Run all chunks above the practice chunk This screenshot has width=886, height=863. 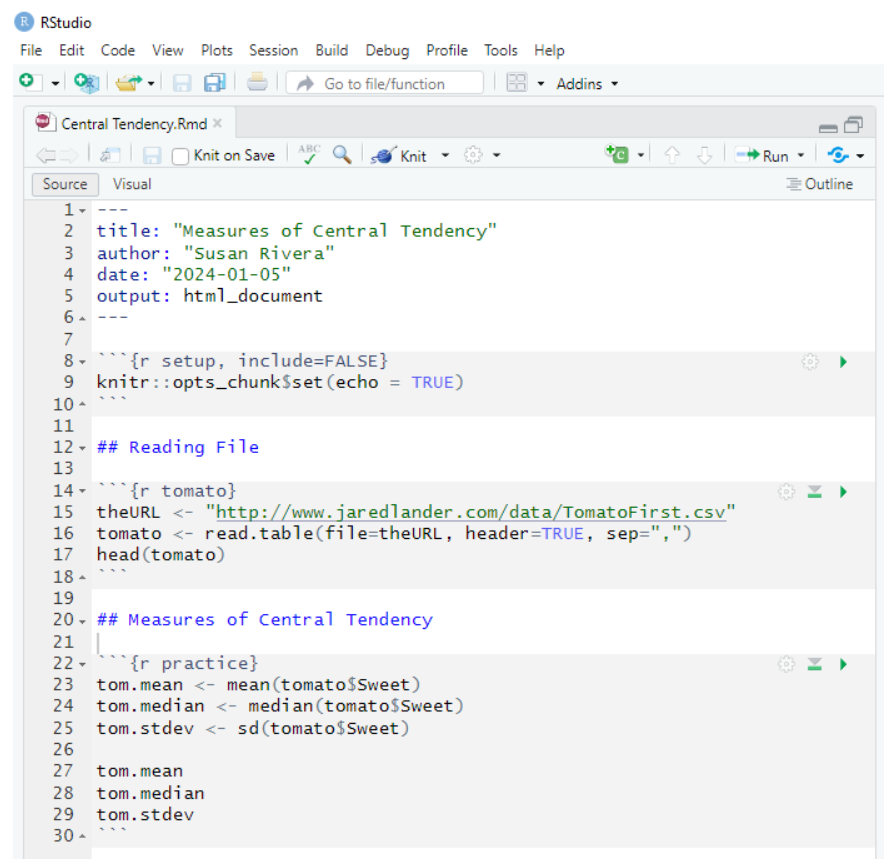click(814, 662)
